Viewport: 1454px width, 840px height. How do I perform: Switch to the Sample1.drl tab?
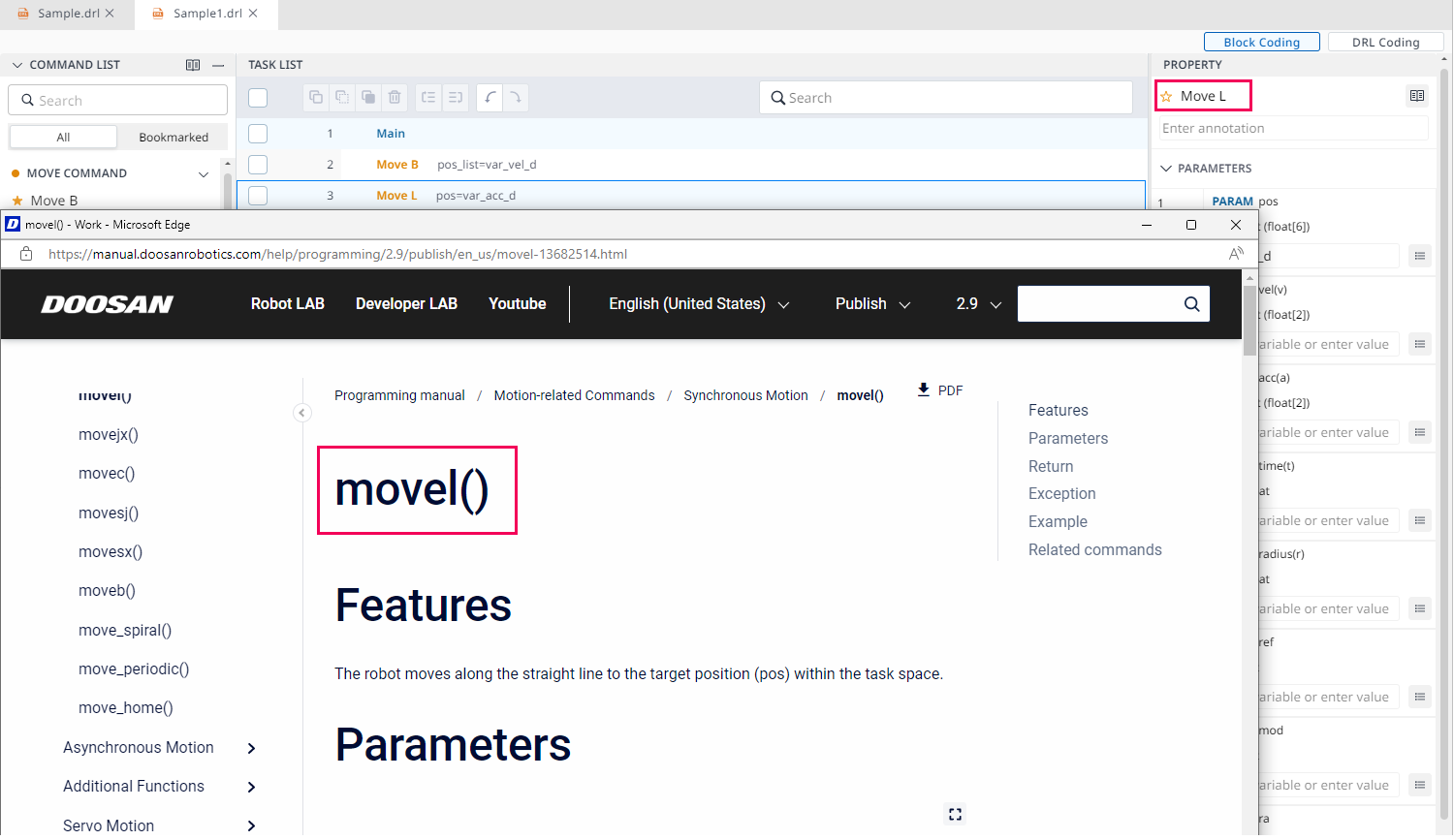coord(206,14)
